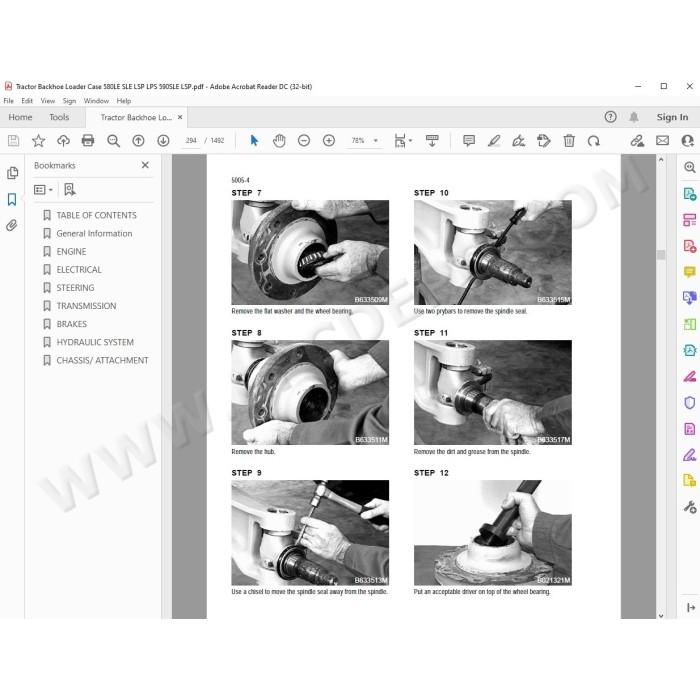Switch to the Home tab
Screen dimensions: 700x700
20,117
